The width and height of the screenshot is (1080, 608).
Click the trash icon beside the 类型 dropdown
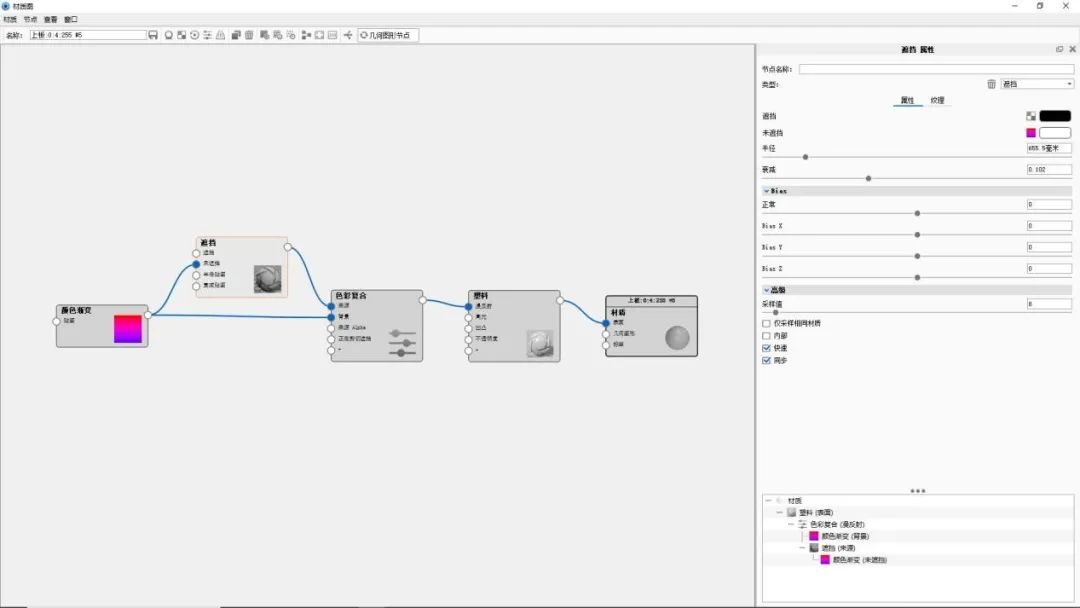(991, 84)
